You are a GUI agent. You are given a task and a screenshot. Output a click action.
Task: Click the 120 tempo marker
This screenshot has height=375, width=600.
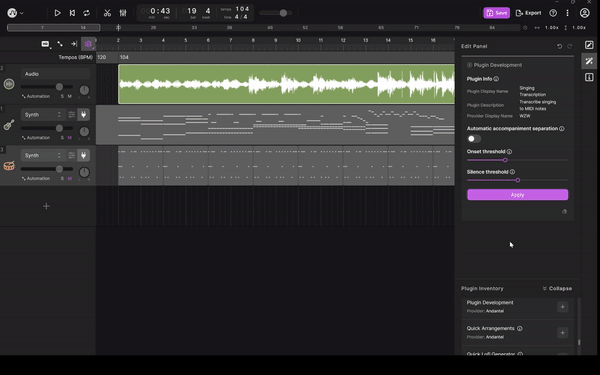click(x=101, y=57)
